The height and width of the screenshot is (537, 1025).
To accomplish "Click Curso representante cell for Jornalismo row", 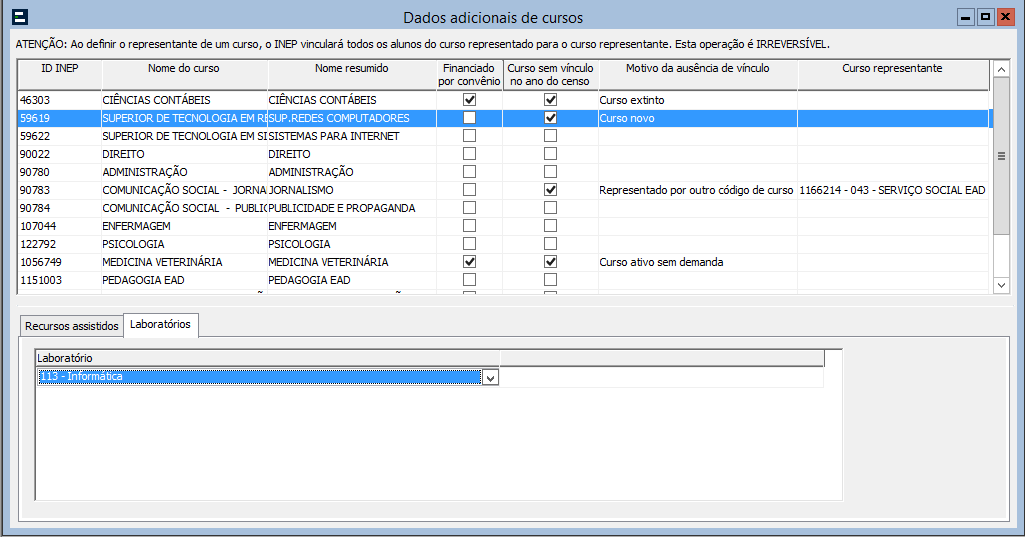I will (892, 190).
